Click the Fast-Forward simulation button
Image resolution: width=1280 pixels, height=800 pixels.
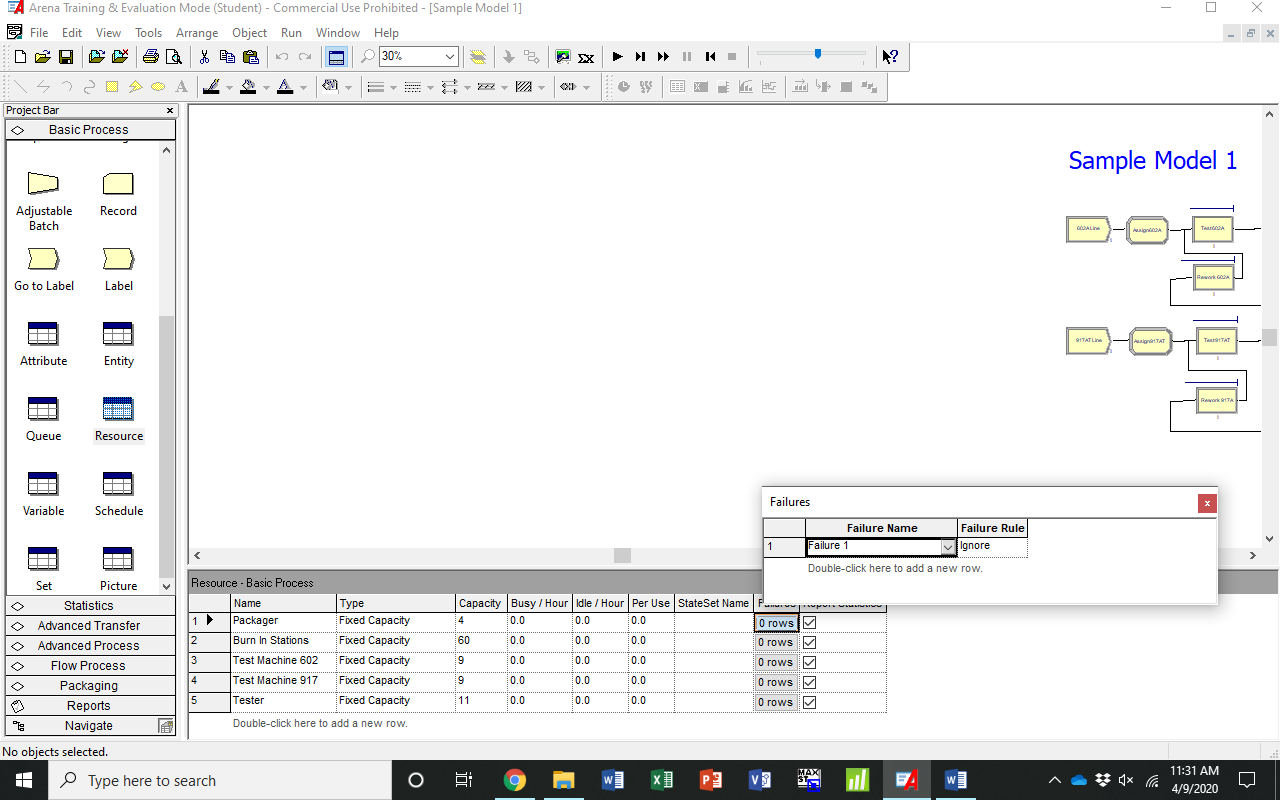[663, 57]
